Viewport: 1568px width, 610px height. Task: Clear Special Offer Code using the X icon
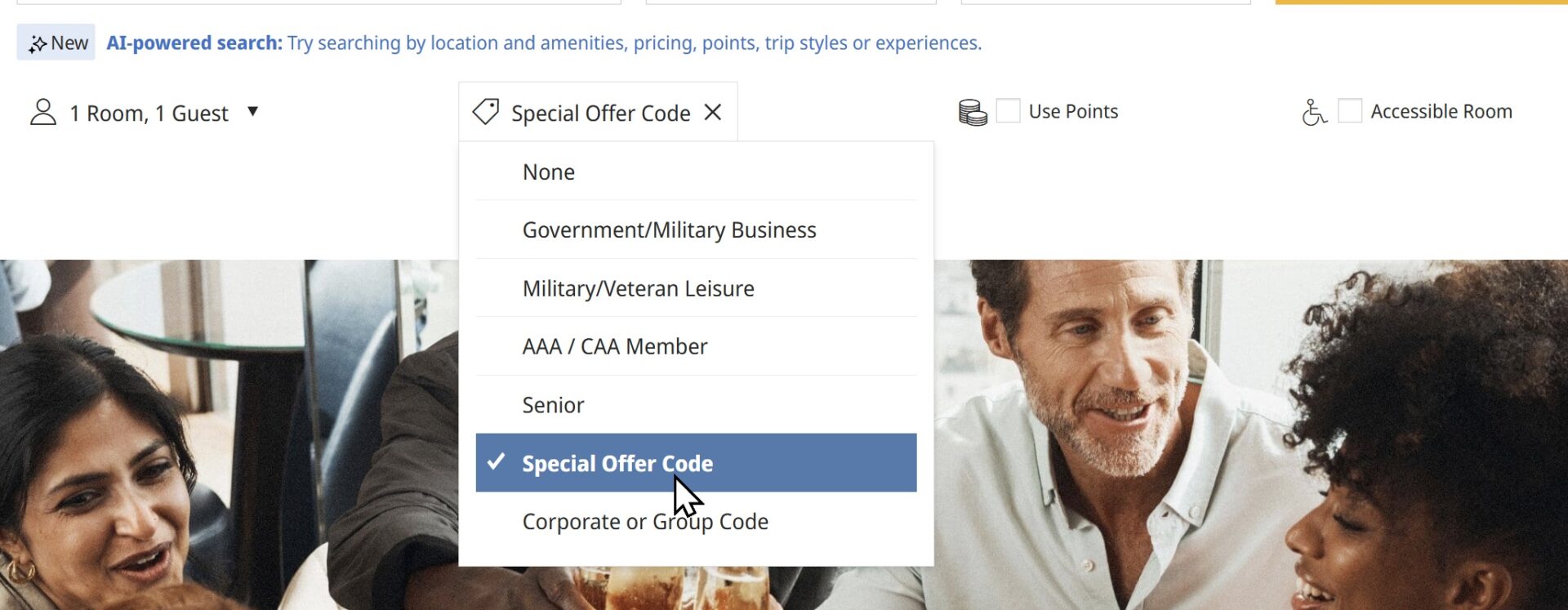pos(715,112)
